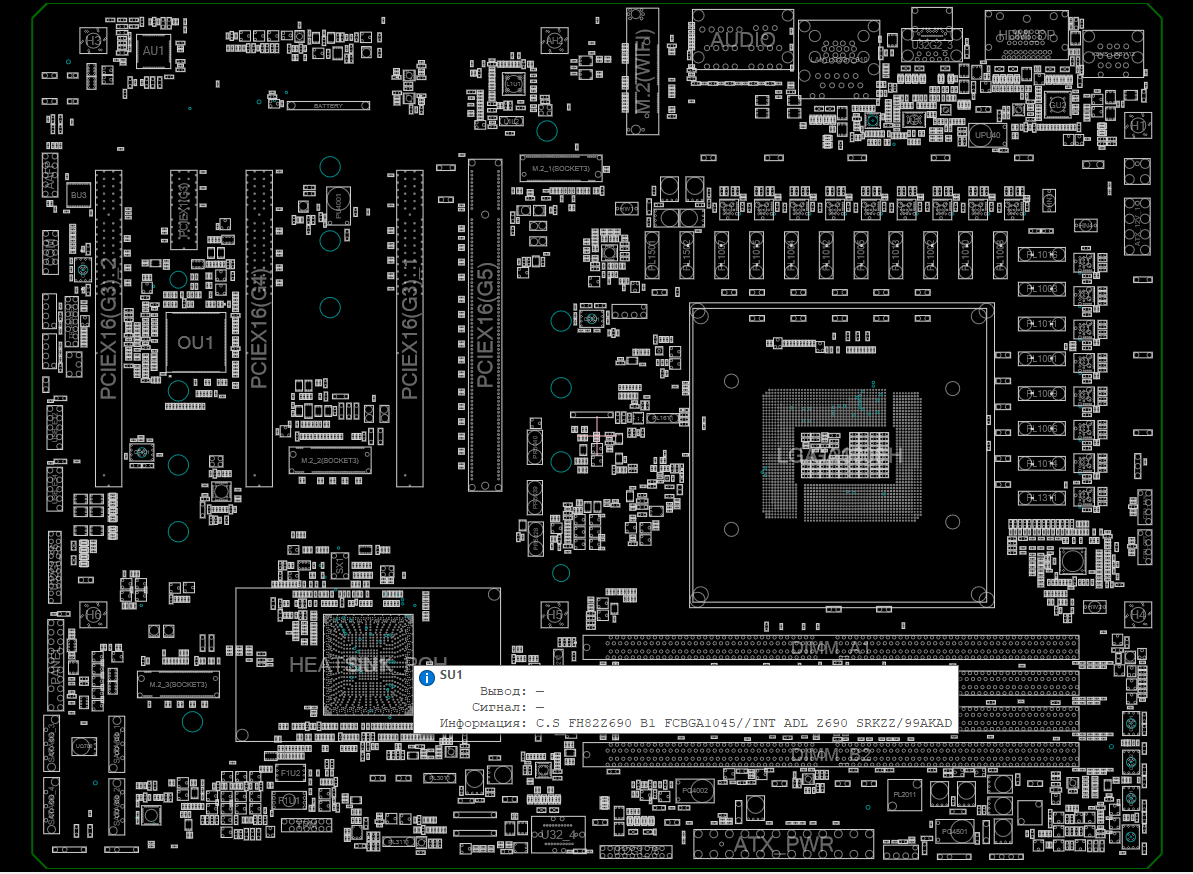
Task: Select the M.2_2(SOCKET3) connector
Action: tap(330, 460)
